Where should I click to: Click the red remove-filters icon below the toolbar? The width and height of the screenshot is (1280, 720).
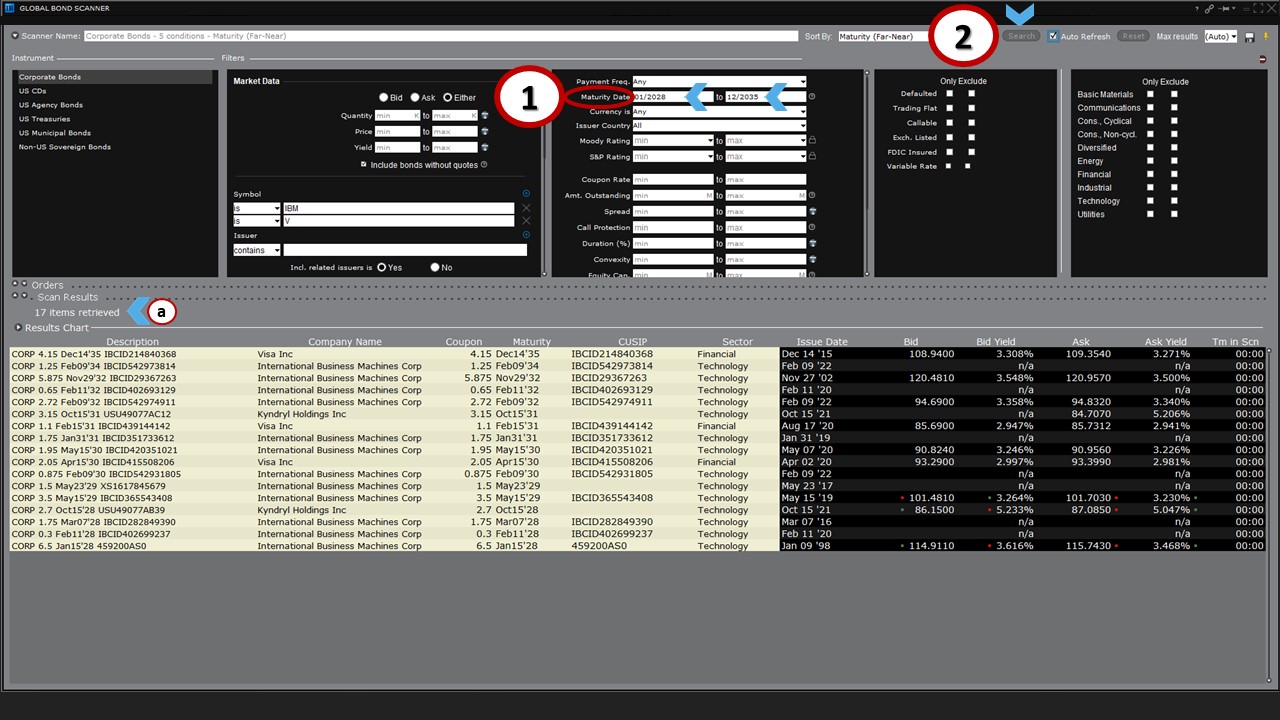(x=1265, y=59)
